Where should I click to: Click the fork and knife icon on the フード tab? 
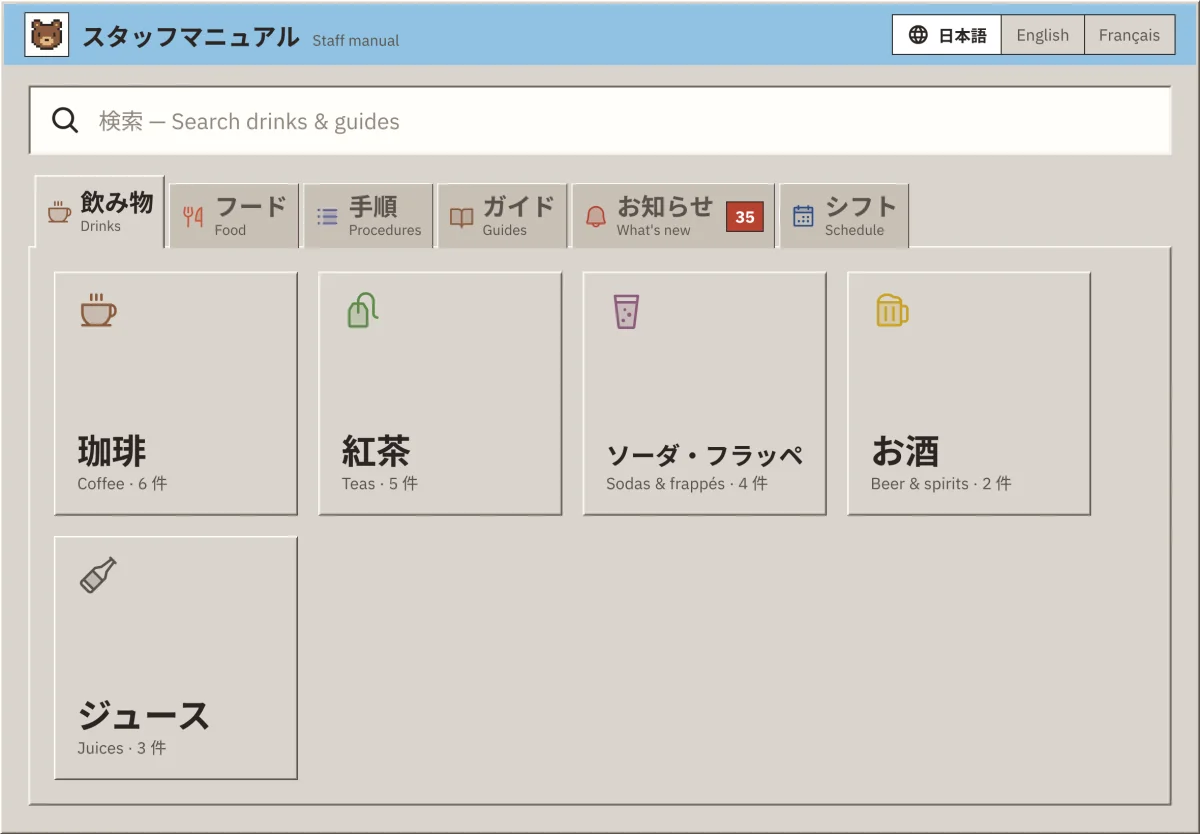tap(193, 216)
